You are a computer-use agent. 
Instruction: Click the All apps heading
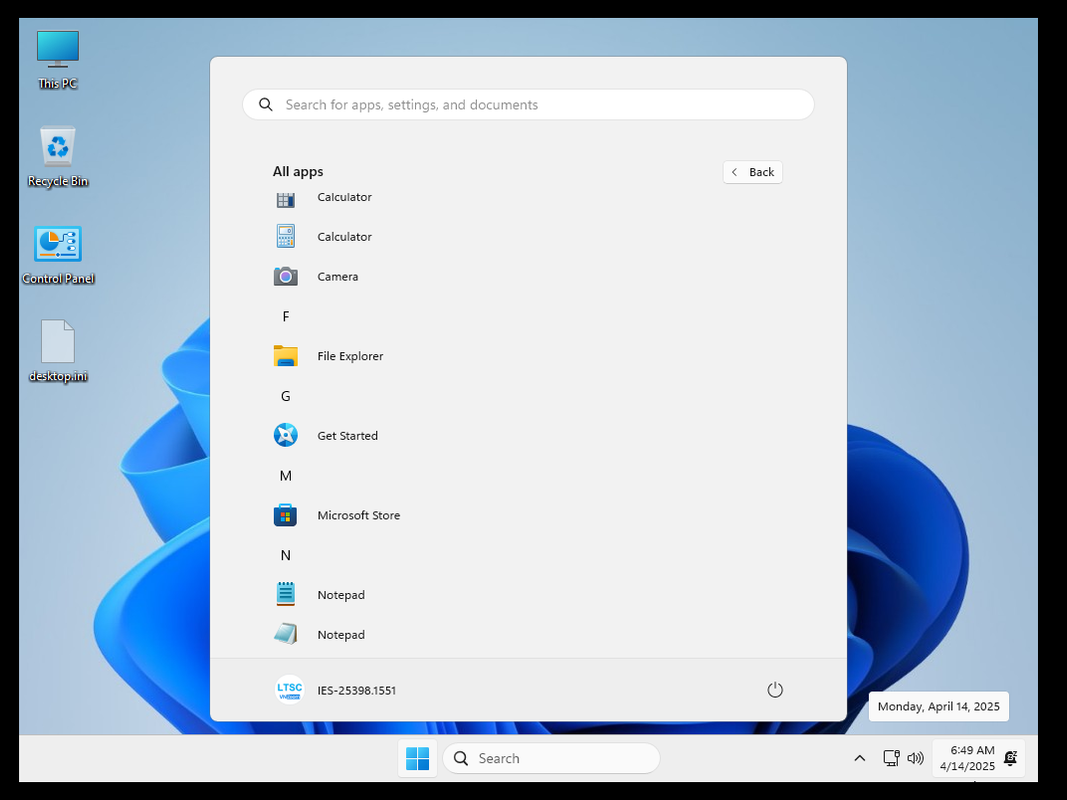298,171
